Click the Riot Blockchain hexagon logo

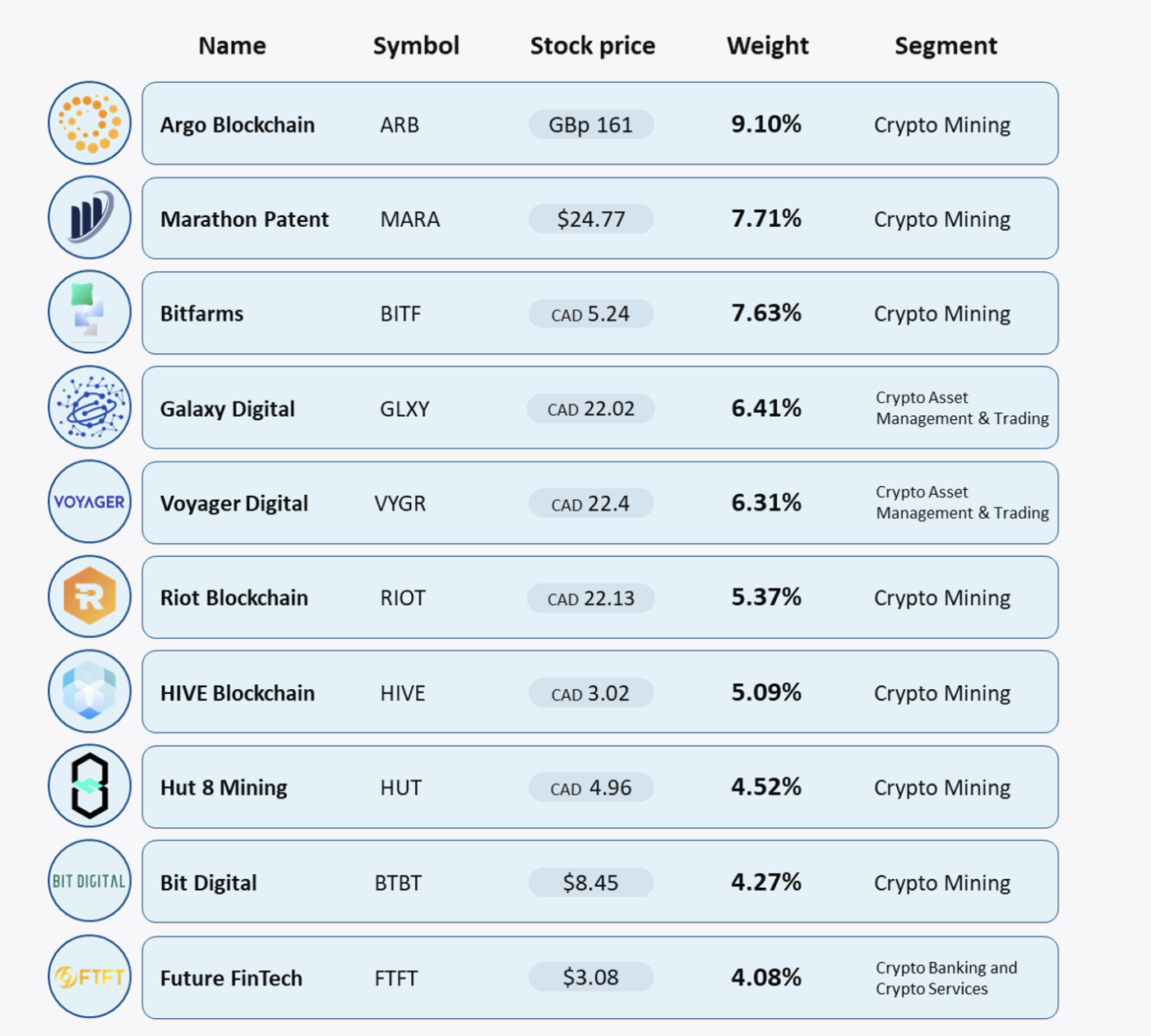coord(90,596)
